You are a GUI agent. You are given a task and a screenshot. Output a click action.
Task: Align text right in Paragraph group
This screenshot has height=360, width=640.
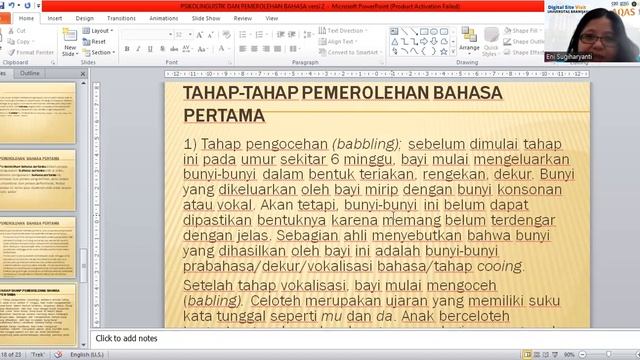(x=266, y=49)
